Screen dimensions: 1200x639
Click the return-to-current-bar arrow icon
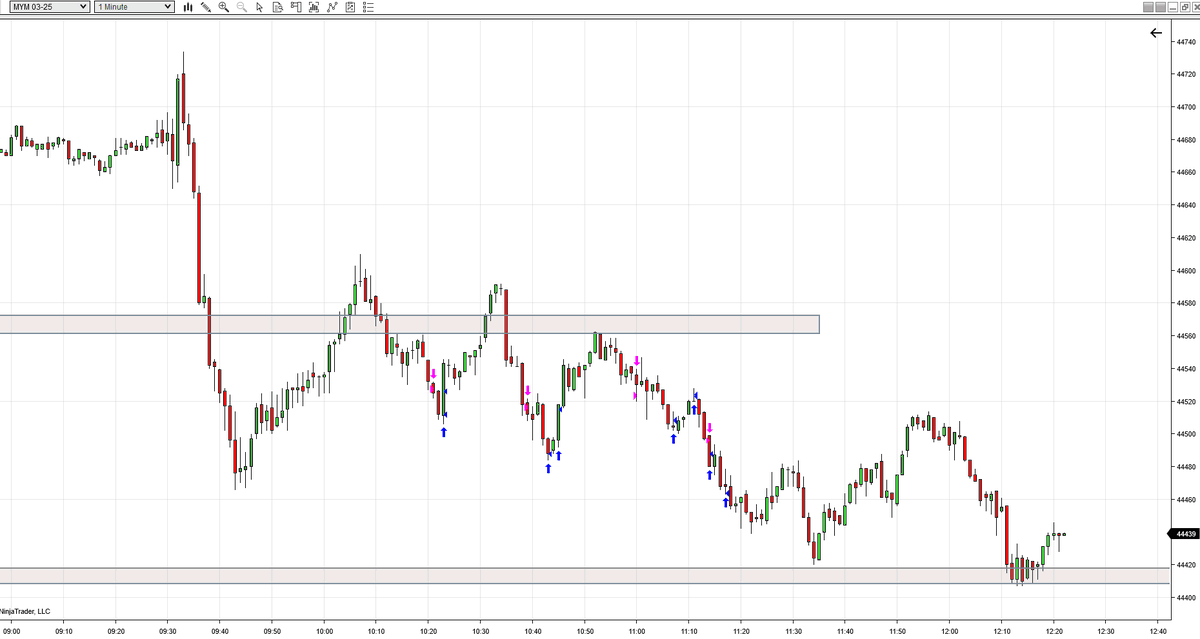pos(1156,33)
